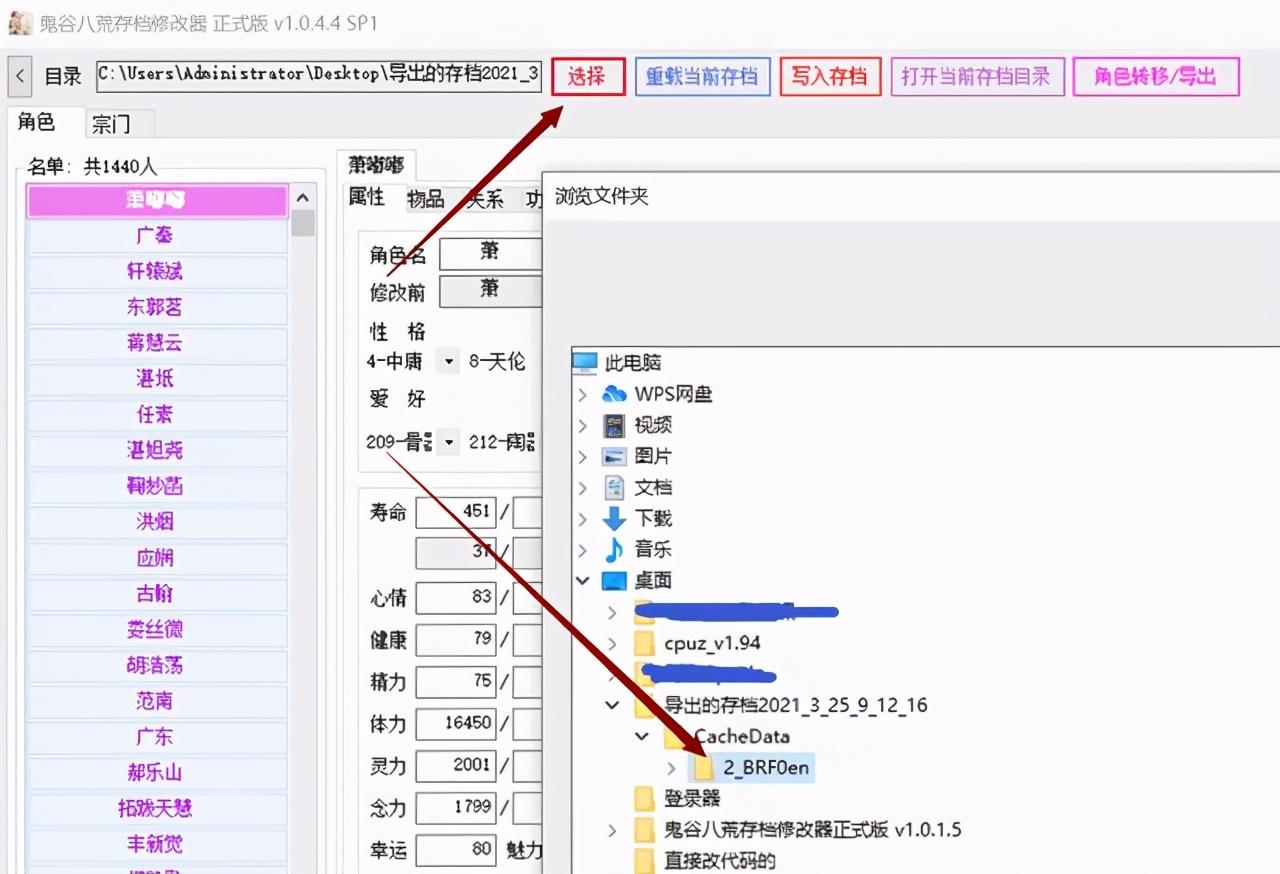Select 洪烟 in the character list
Image resolution: width=1280 pixels, height=874 pixels.
coord(157,522)
